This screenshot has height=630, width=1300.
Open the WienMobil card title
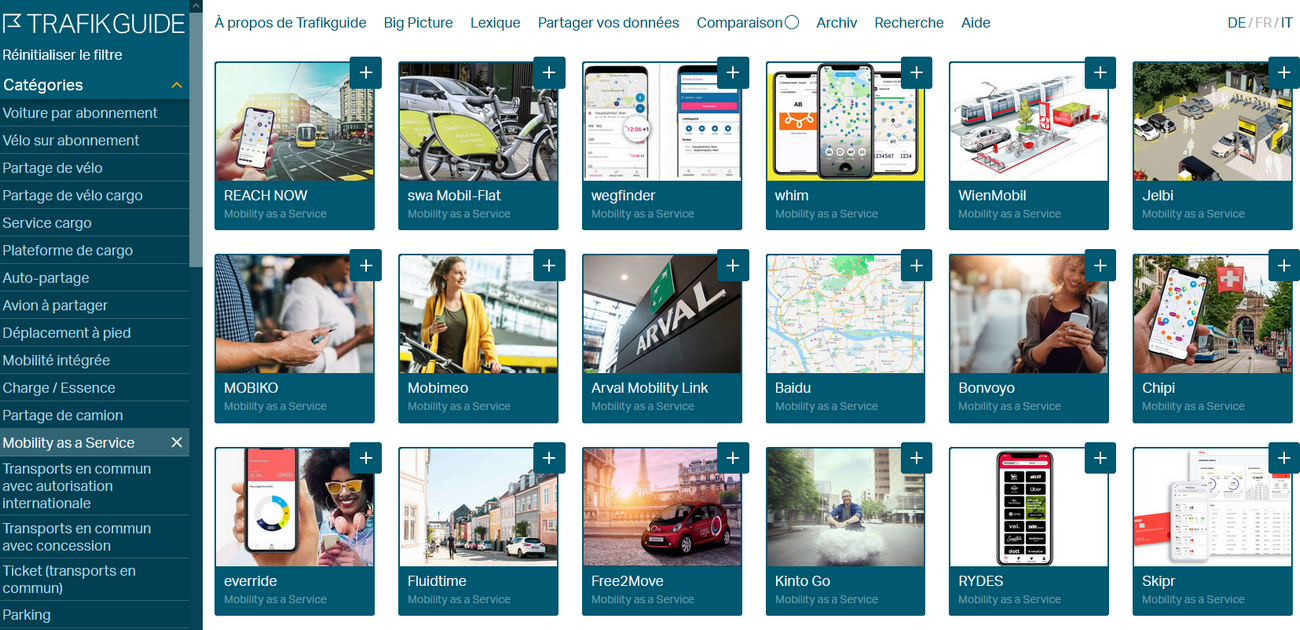[x=992, y=195]
